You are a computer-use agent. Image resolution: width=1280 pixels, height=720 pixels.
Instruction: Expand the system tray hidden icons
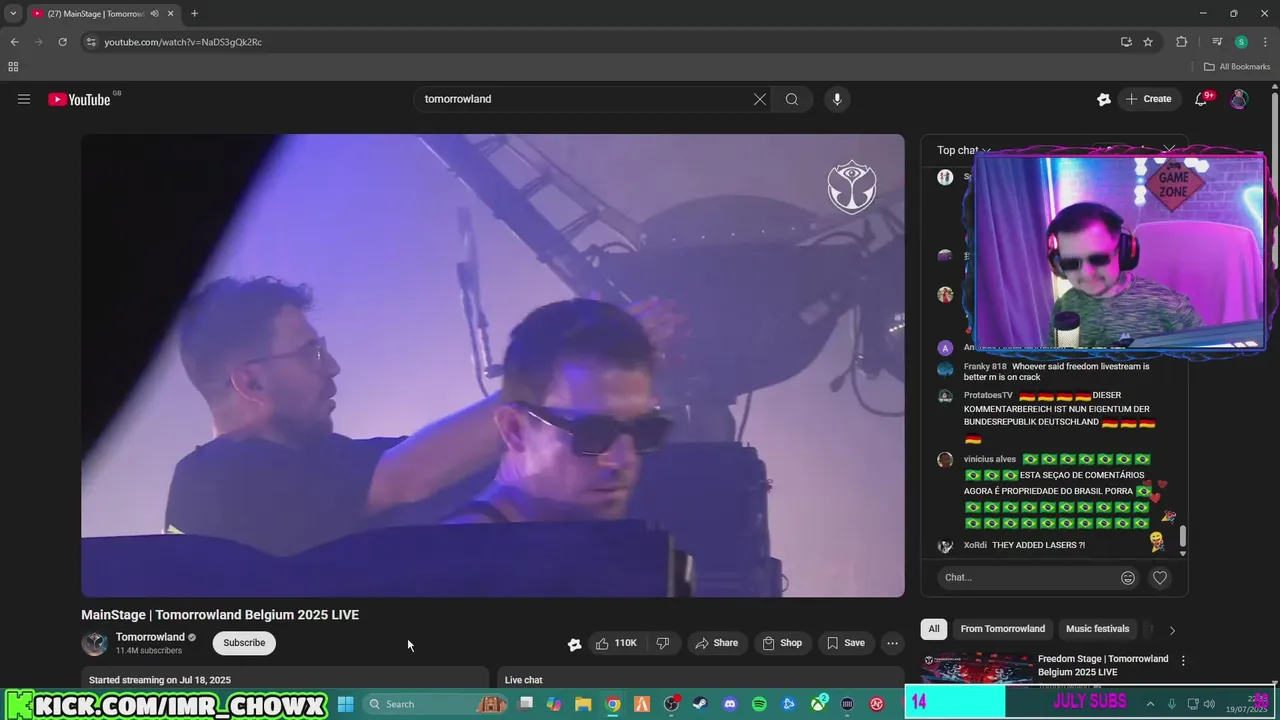(1150, 704)
